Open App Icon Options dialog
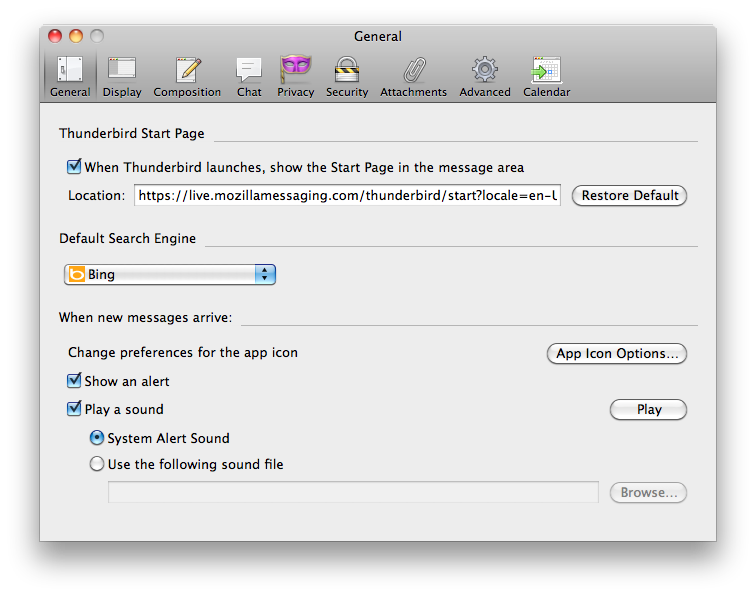Viewport: 756px width, 596px height. coord(617,354)
